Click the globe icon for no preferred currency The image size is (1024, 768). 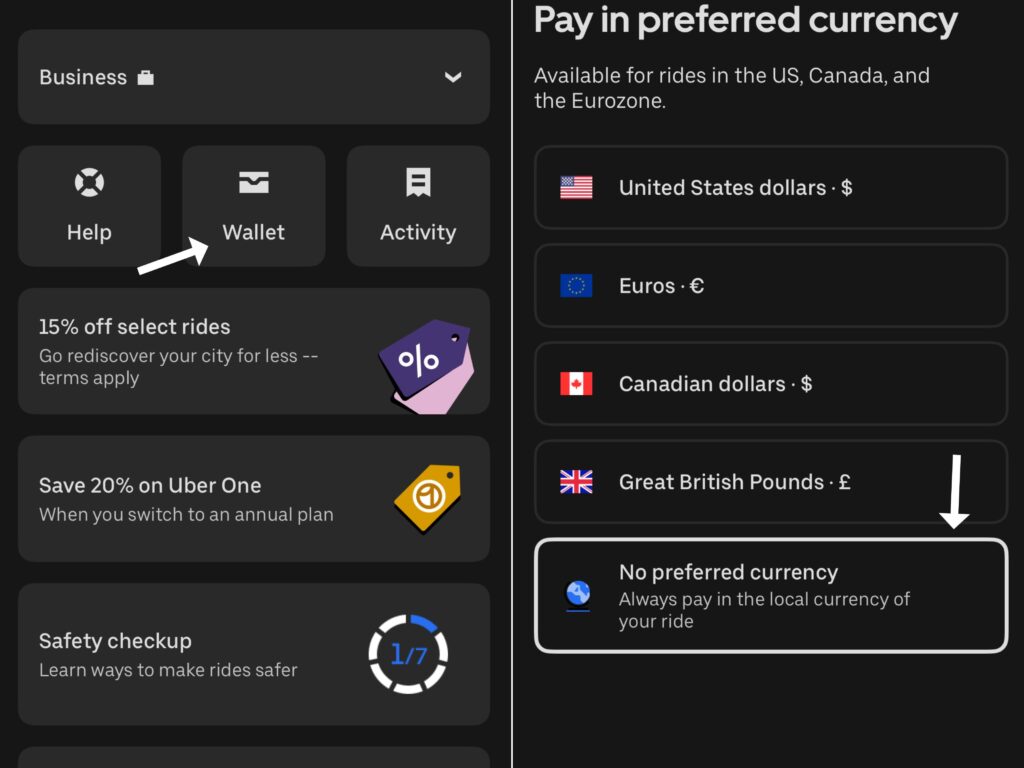point(578,595)
